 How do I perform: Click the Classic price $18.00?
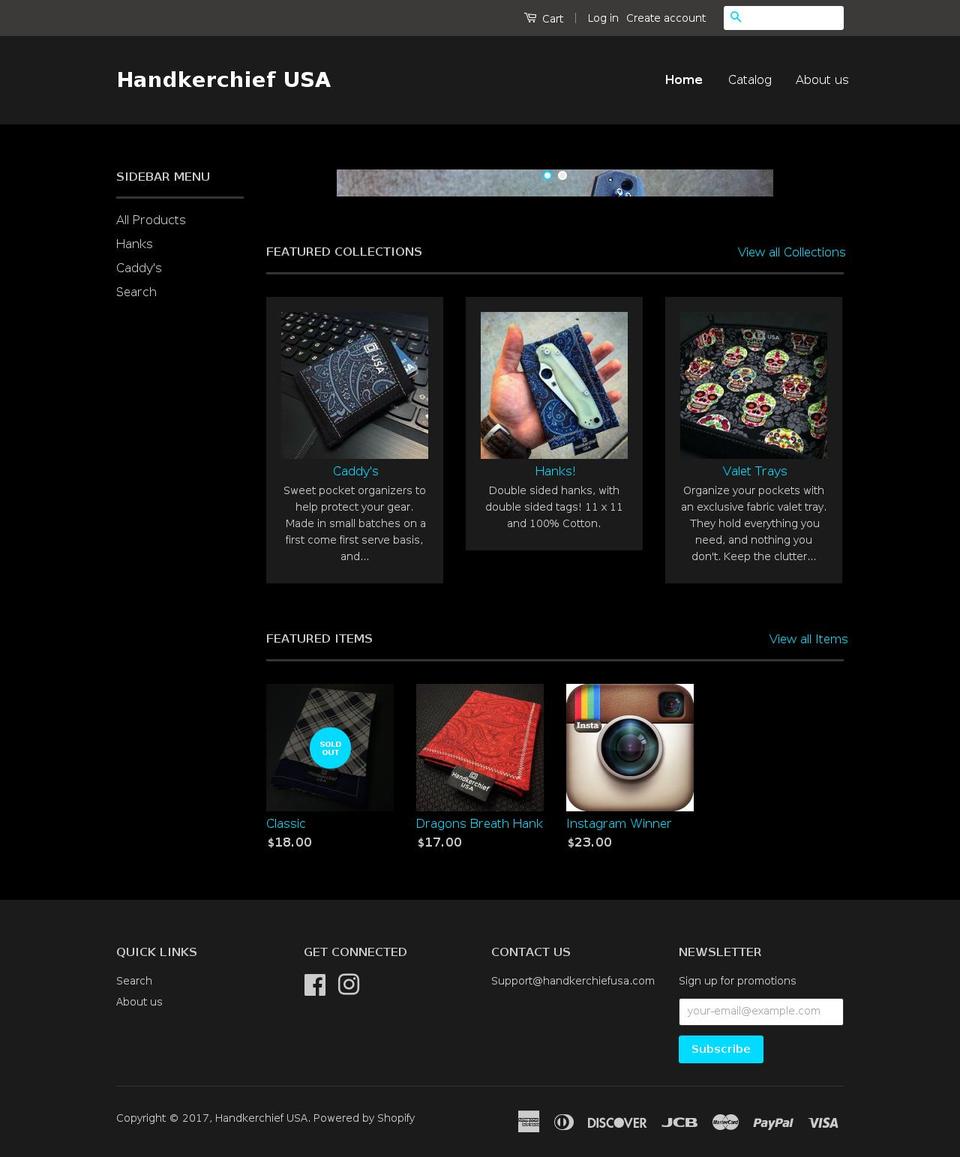[x=289, y=842]
